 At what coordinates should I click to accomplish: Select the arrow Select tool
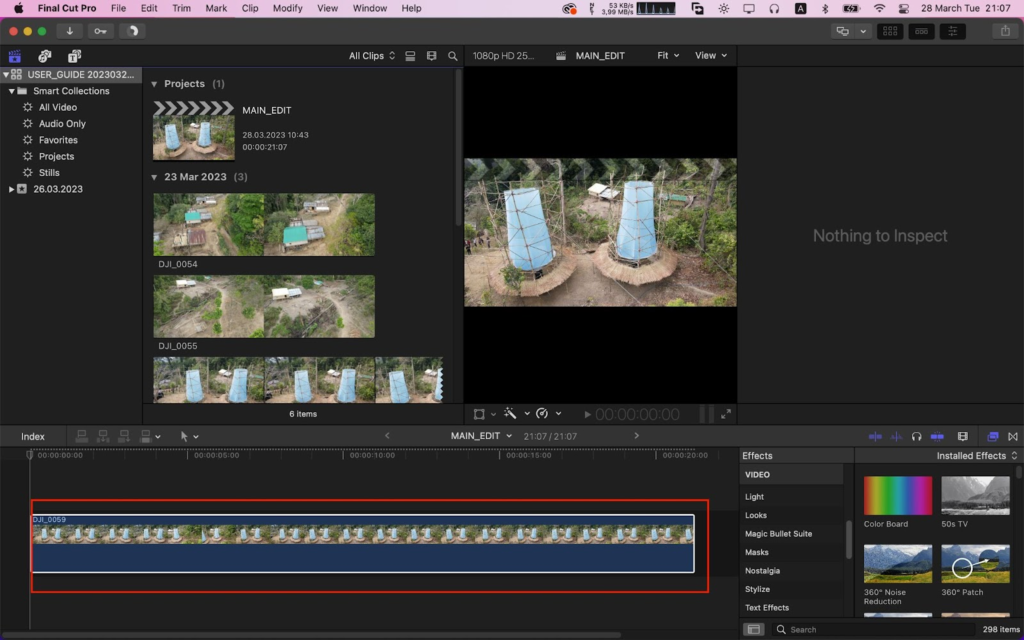click(184, 436)
